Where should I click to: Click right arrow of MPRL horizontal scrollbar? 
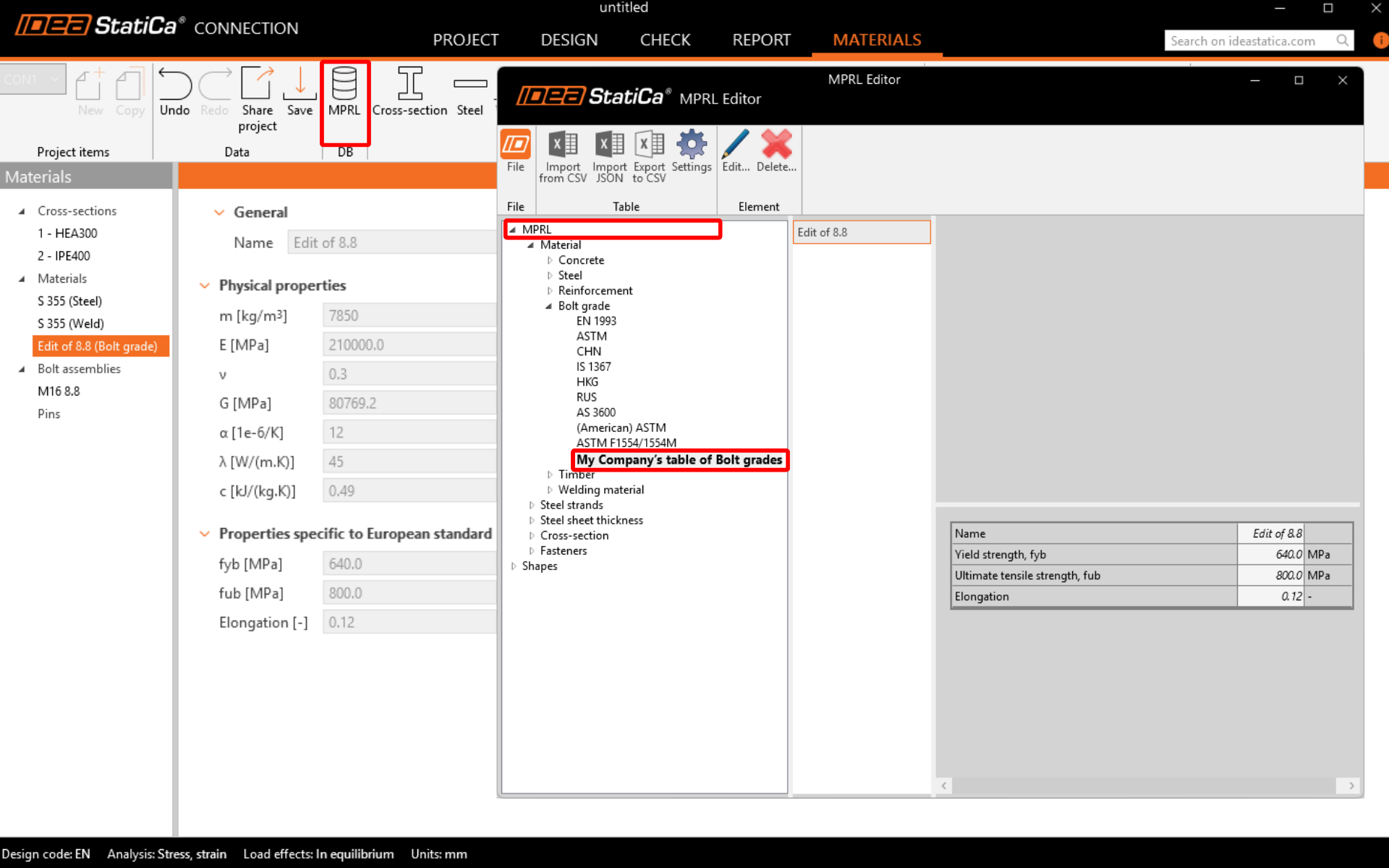(x=1351, y=786)
